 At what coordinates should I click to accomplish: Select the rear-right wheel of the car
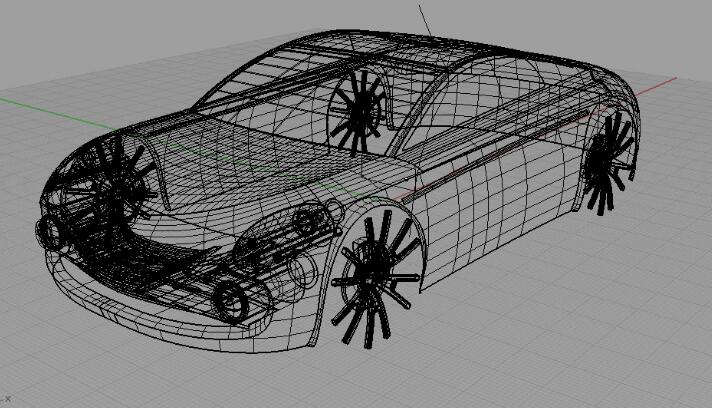[x=608, y=162]
